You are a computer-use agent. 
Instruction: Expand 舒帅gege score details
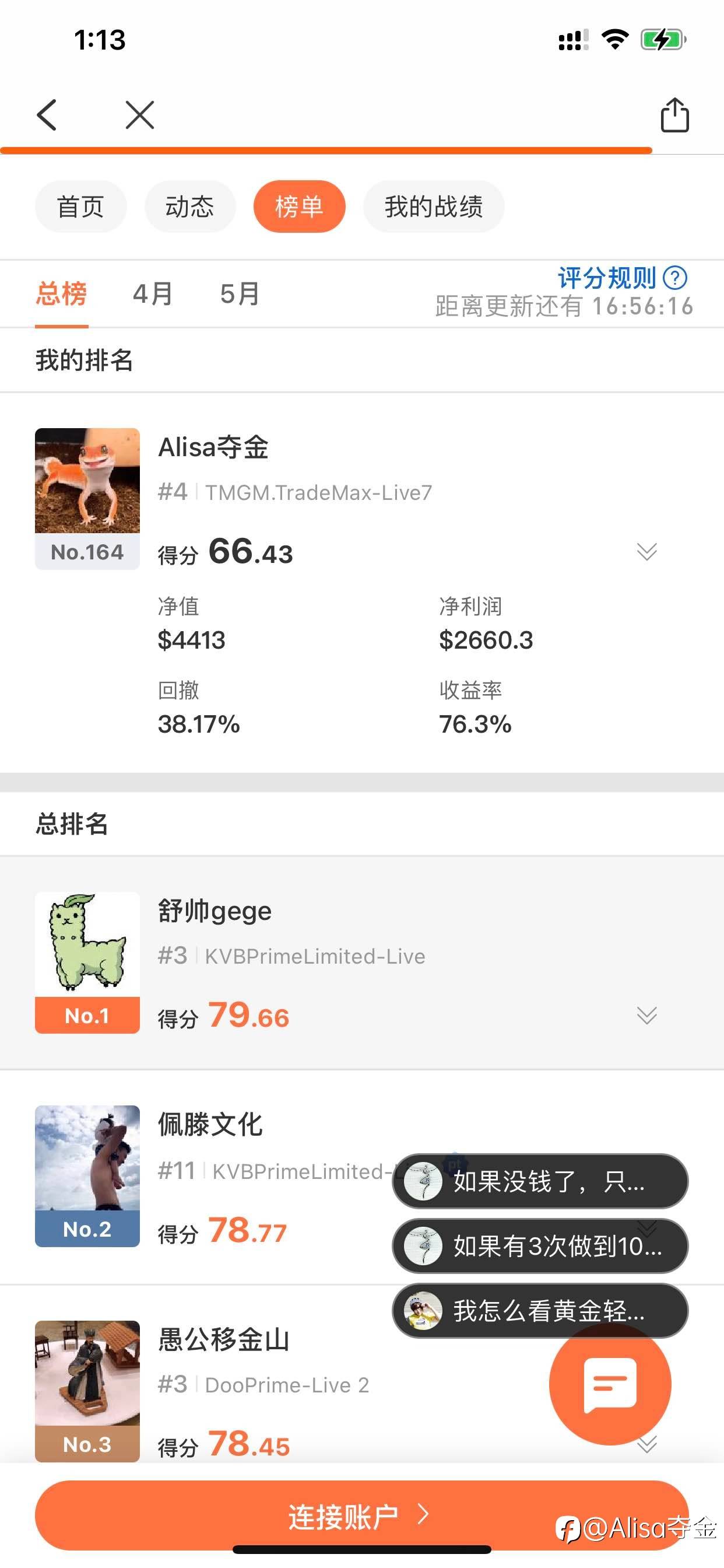(x=646, y=1016)
